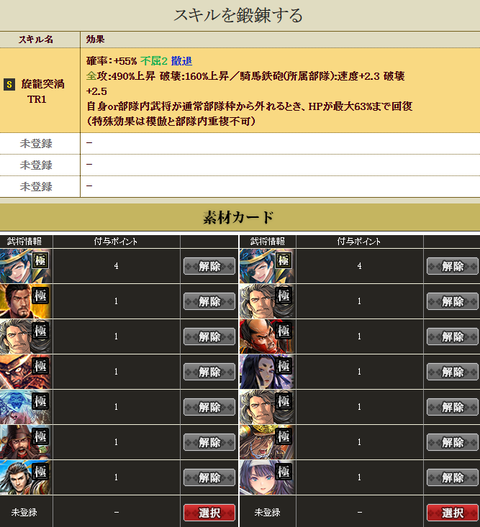This screenshot has height=527, width=480.
Task: Click the 効果 column header
Action: pyautogui.click(x=95, y=40)
